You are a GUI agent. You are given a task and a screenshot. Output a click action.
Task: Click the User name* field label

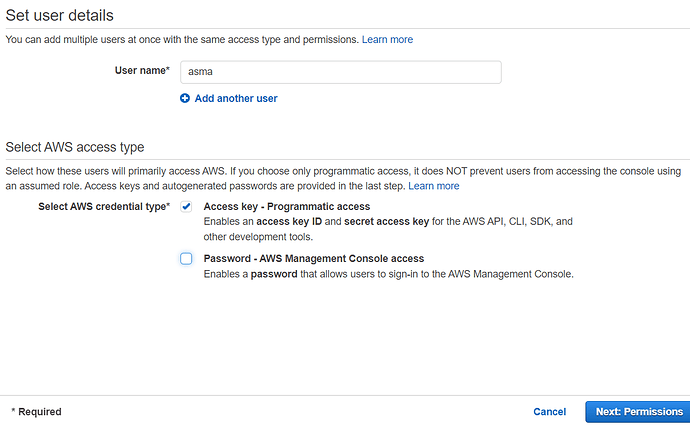point(142,70)
